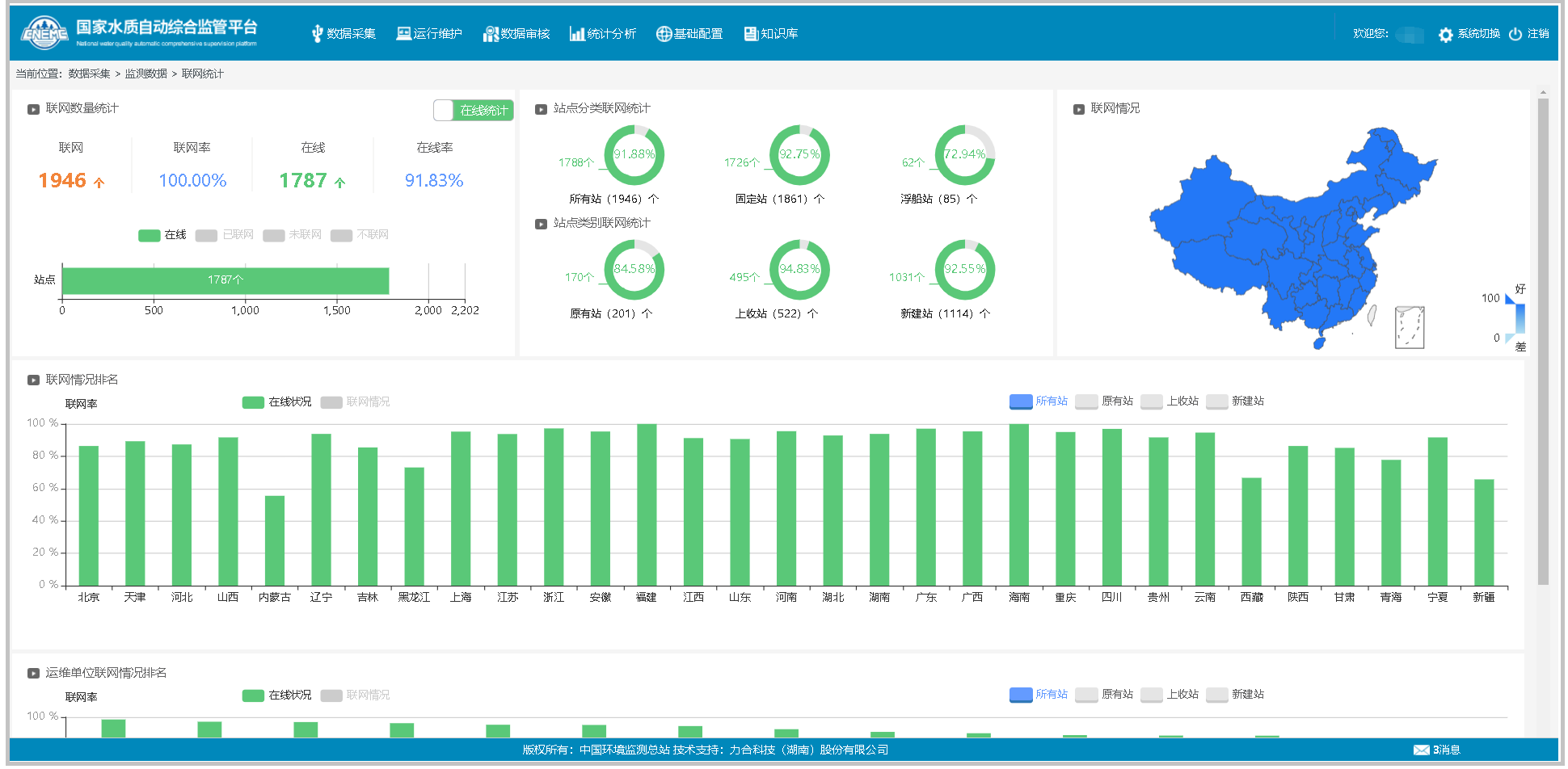Open the 知识库 menu
Viewport: 1568px width, 769px height.
771,34
